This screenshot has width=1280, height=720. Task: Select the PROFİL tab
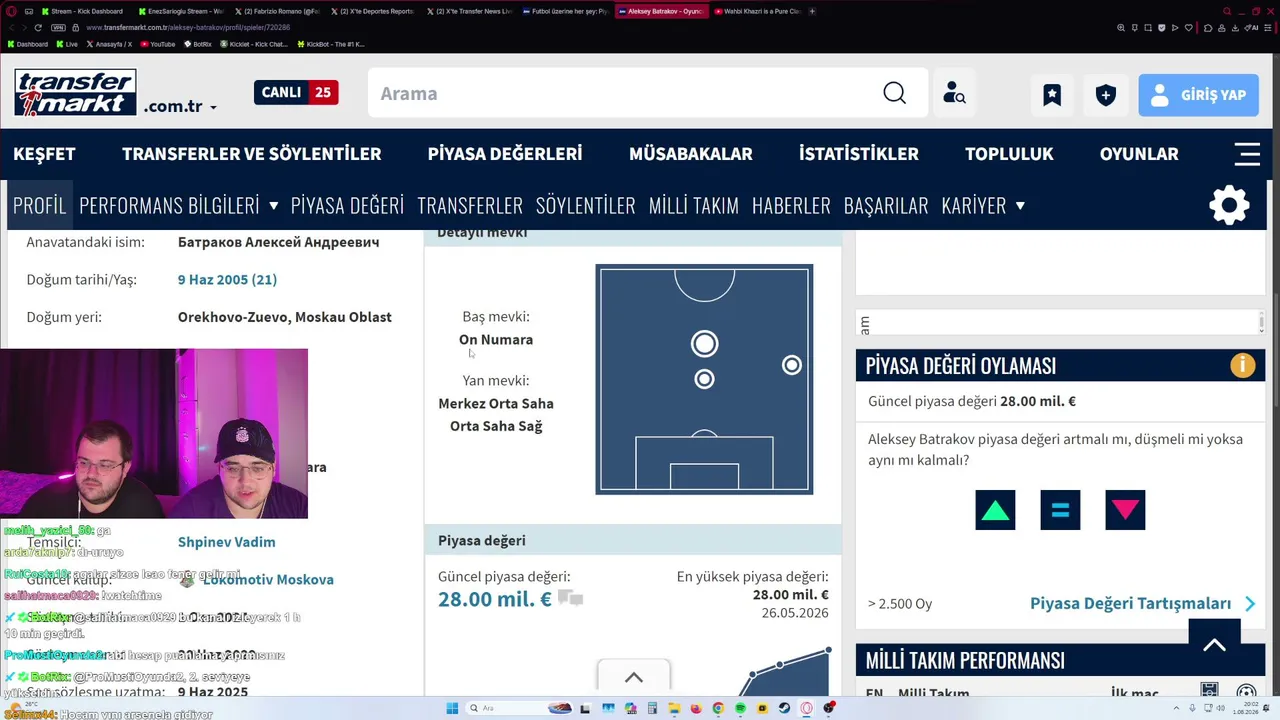pos(39,205)
